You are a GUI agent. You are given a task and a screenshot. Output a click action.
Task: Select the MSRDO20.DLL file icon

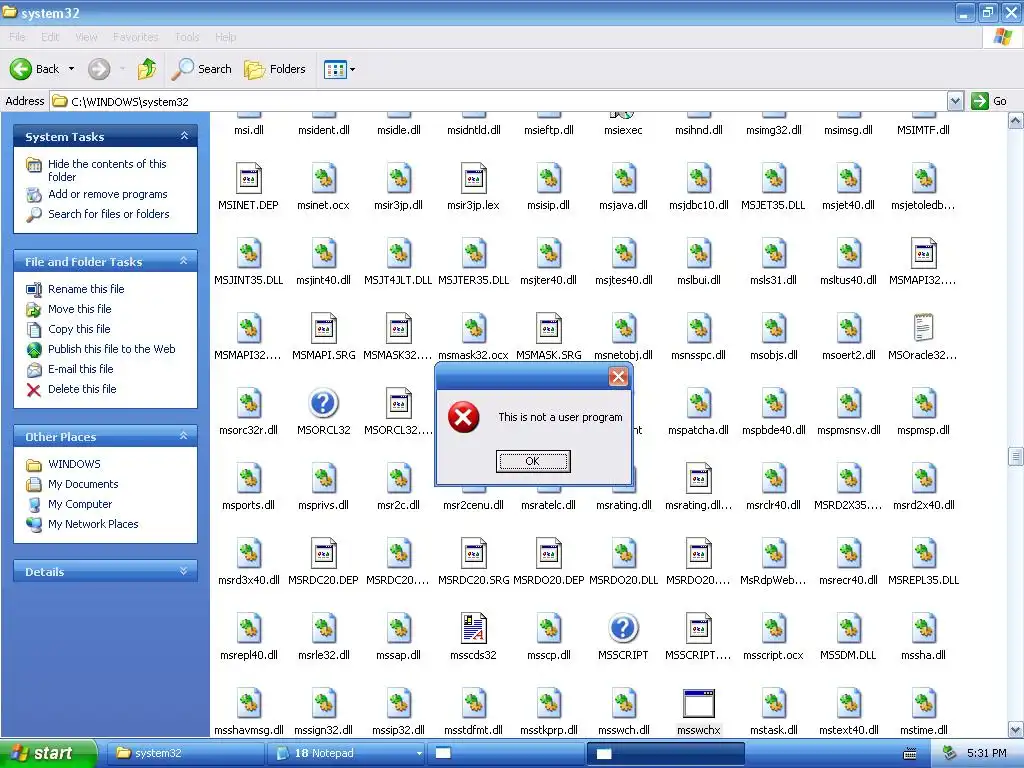click(624, 553)
